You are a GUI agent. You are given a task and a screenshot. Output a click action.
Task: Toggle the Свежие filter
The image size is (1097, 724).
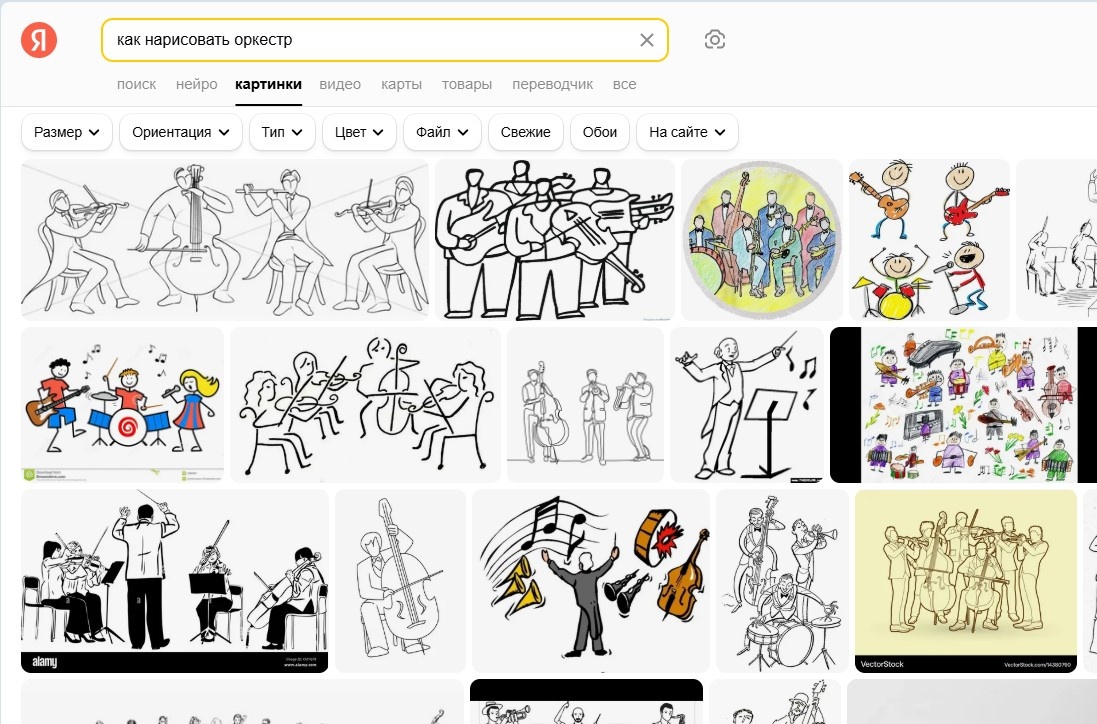pyautogui.click(x=525, y=132)
